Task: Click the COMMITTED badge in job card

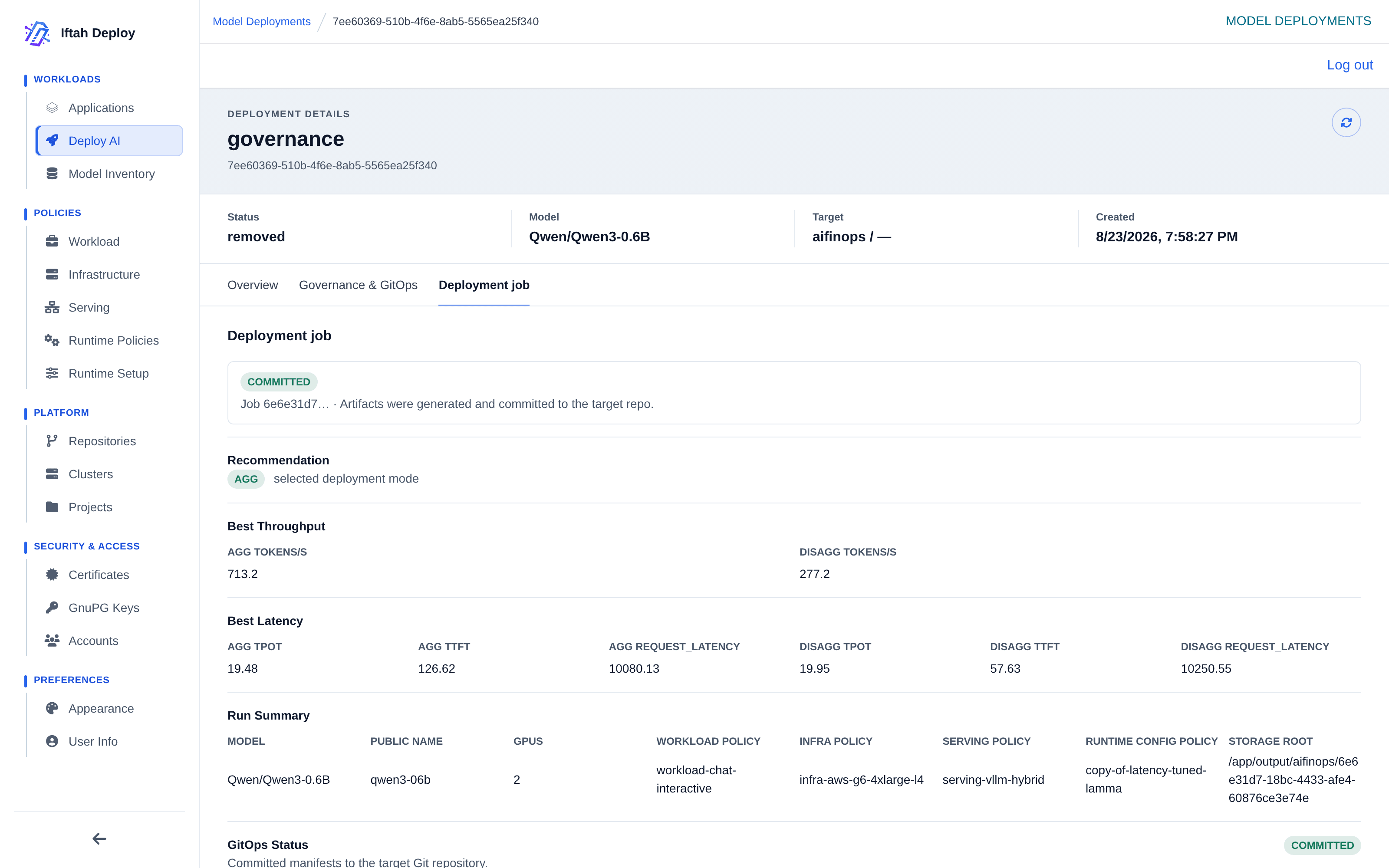Action: click(x=278, y=382)
